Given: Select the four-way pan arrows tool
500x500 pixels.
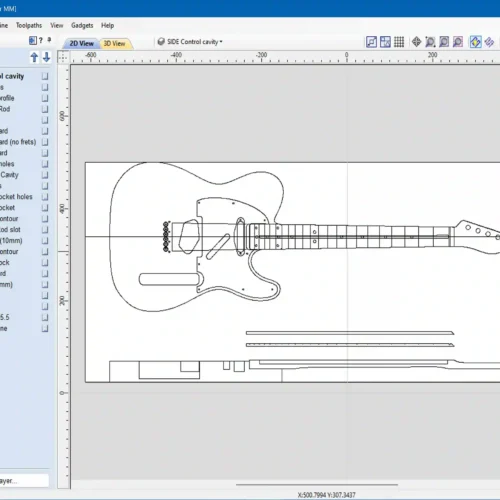Looking at the screenshot, I should tap(416, 42).
